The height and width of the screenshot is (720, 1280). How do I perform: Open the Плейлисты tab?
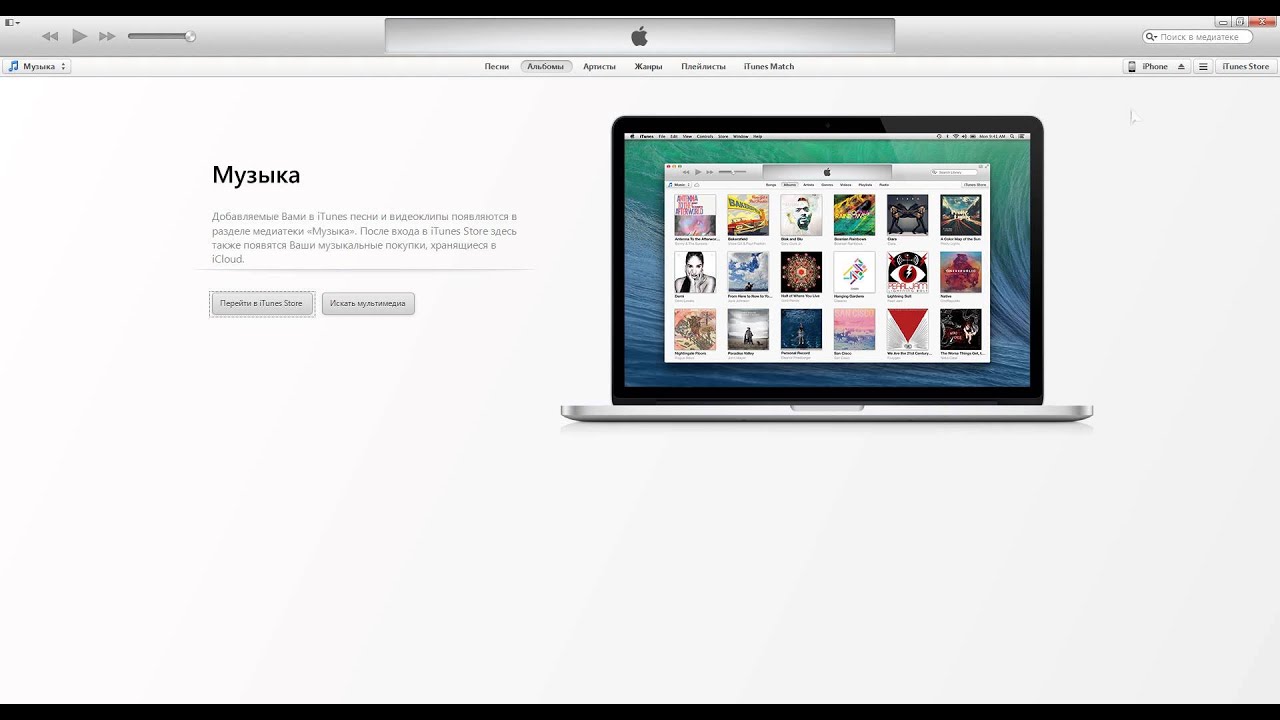[x=703, y=66]
